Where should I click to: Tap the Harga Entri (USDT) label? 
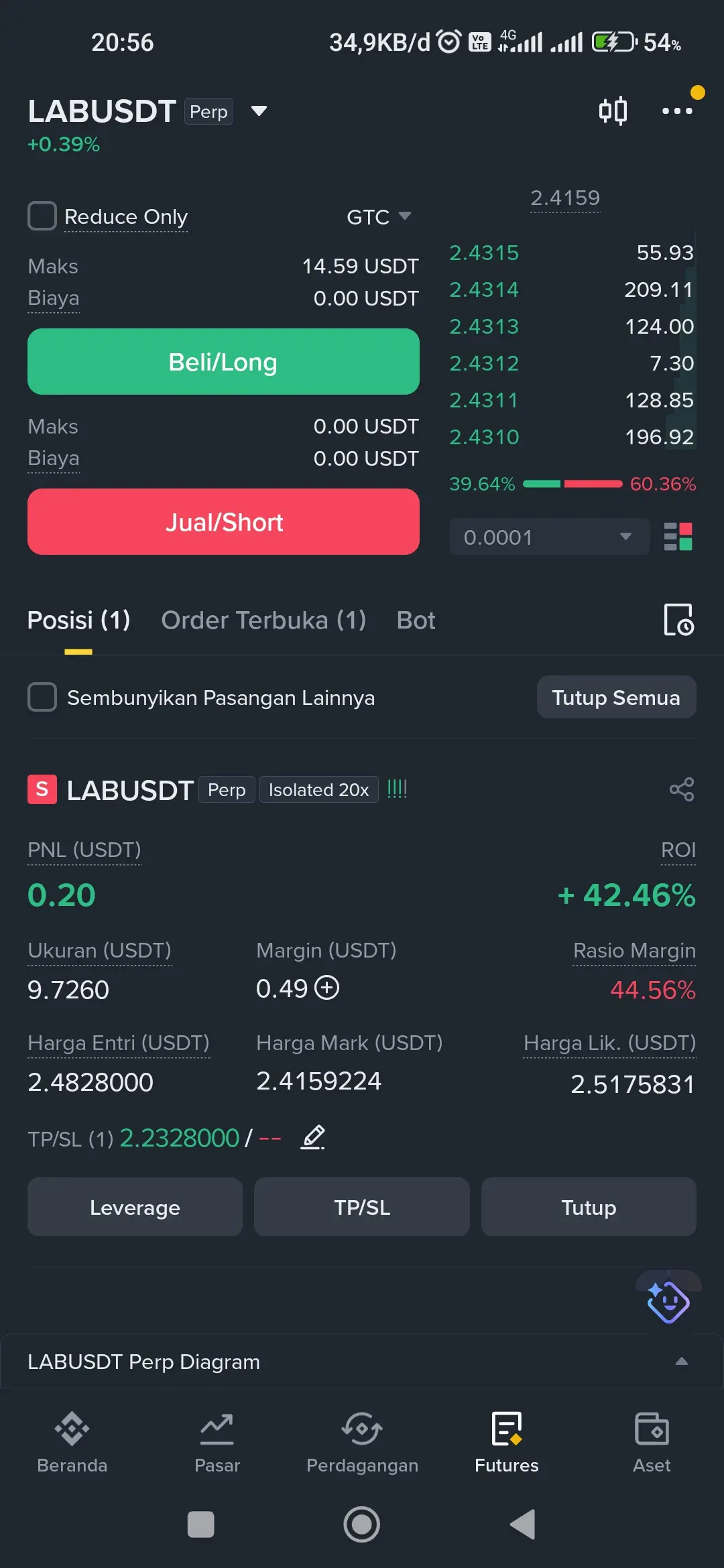click(119, 1043)
